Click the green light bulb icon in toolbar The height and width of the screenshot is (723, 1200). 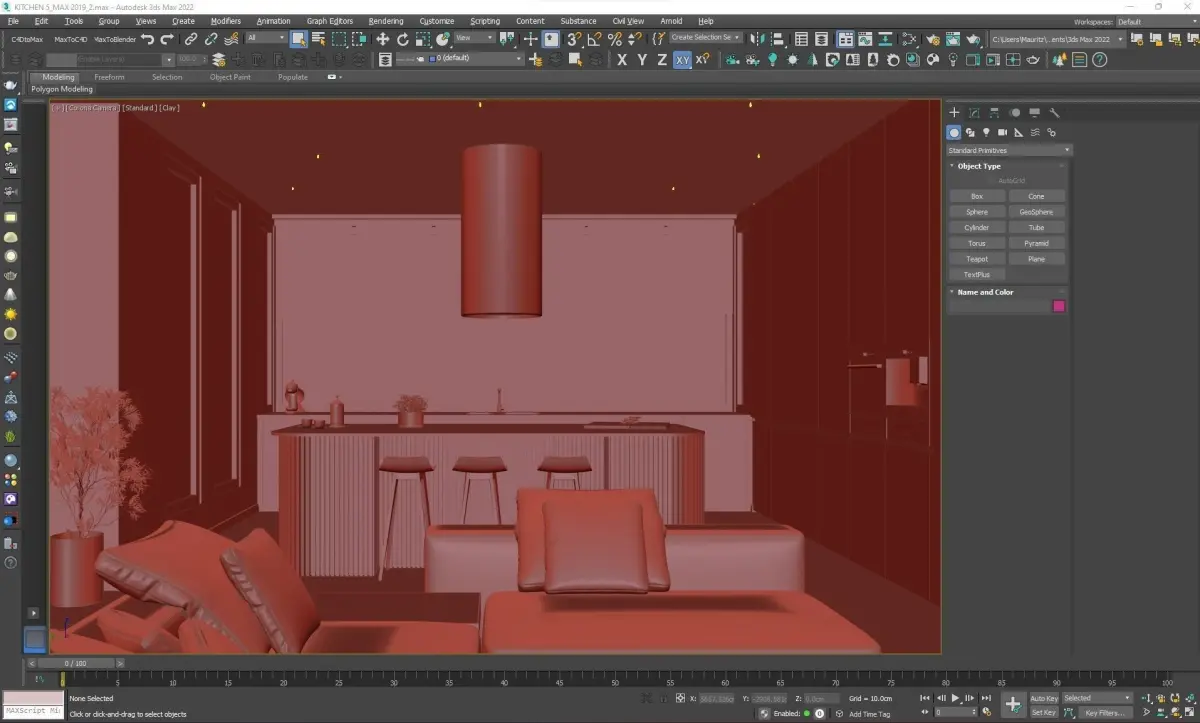point(772,60)
